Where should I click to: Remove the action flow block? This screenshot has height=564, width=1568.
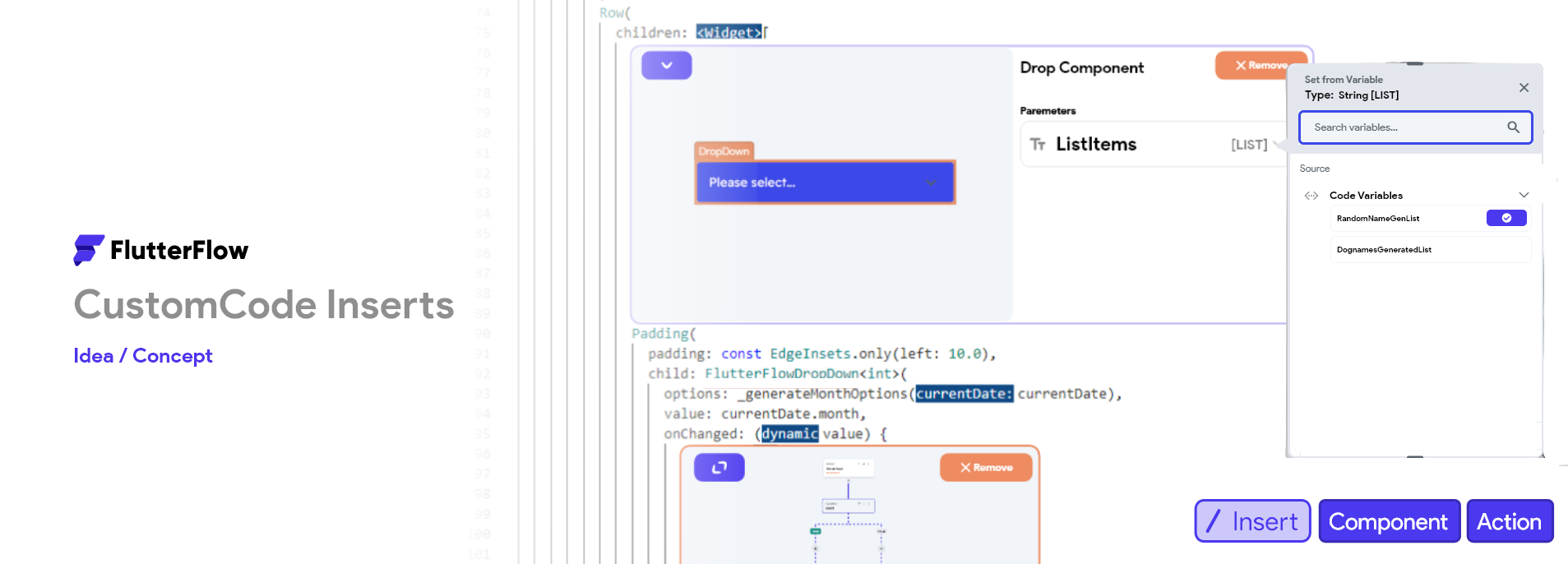(986, 467)
